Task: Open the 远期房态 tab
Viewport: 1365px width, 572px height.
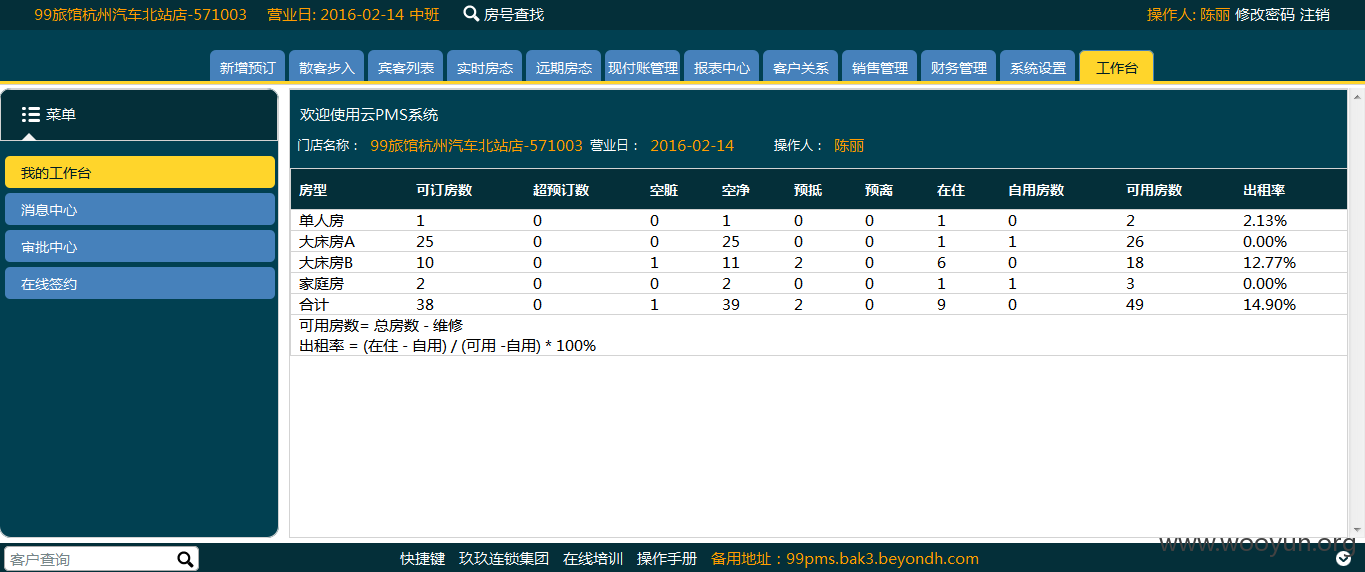Action: click(x=564, y=66)
